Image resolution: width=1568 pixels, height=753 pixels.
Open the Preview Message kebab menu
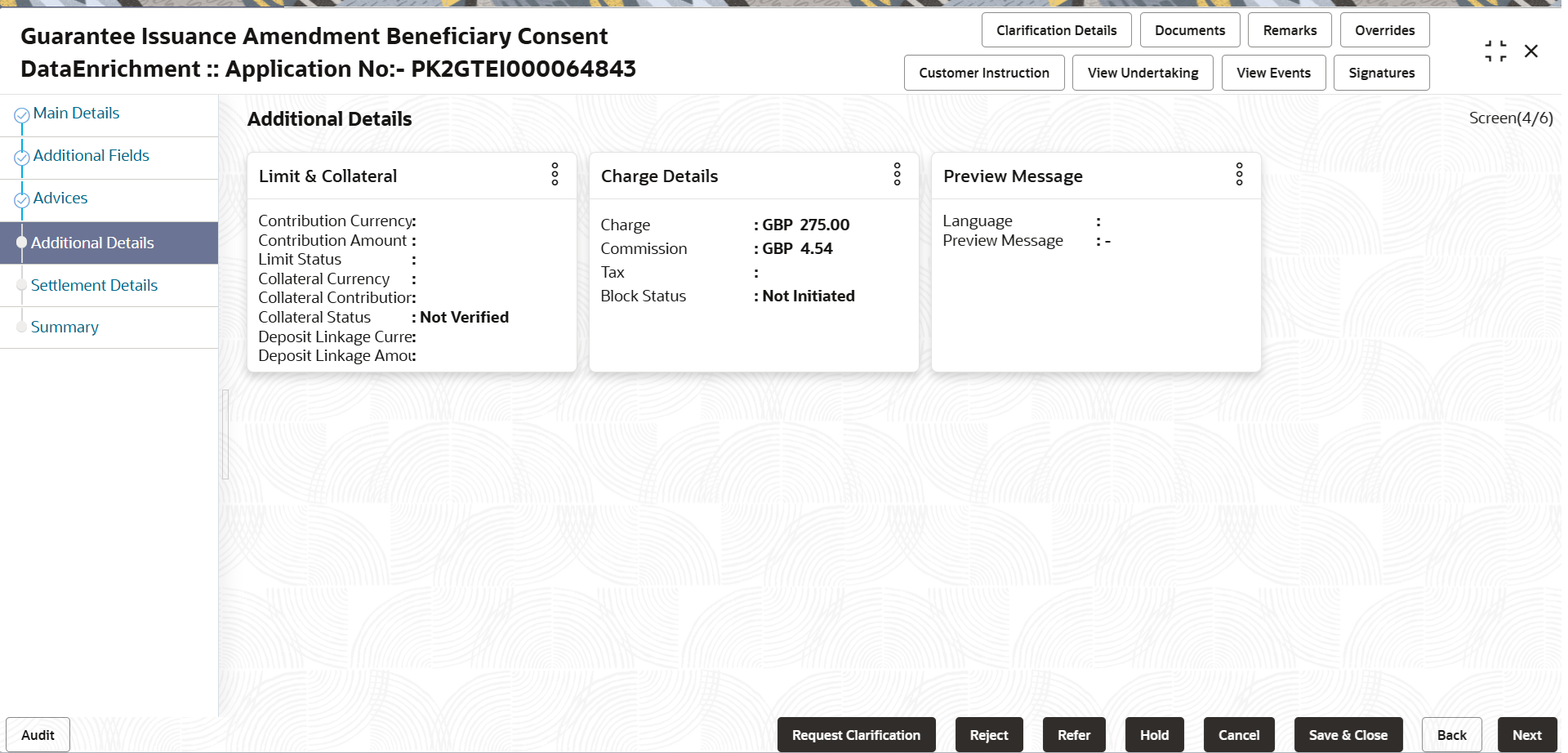1239,174
